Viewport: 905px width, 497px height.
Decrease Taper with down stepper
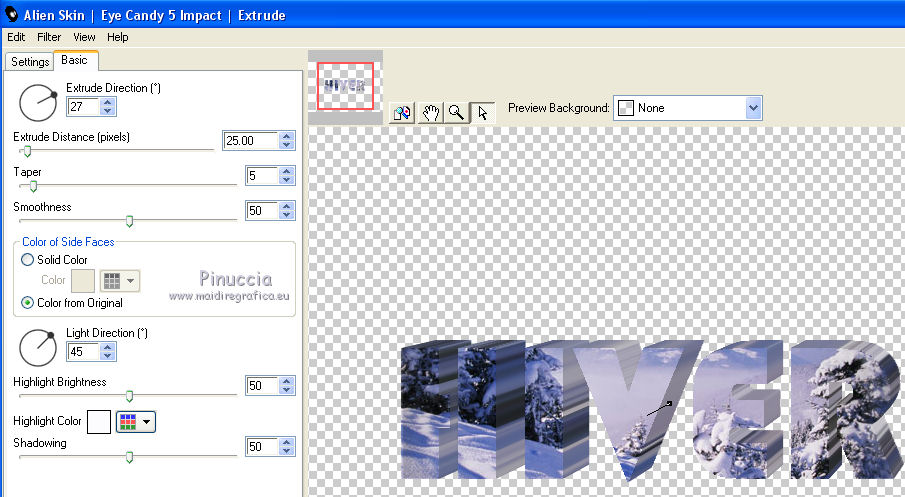tap(286, 180)
